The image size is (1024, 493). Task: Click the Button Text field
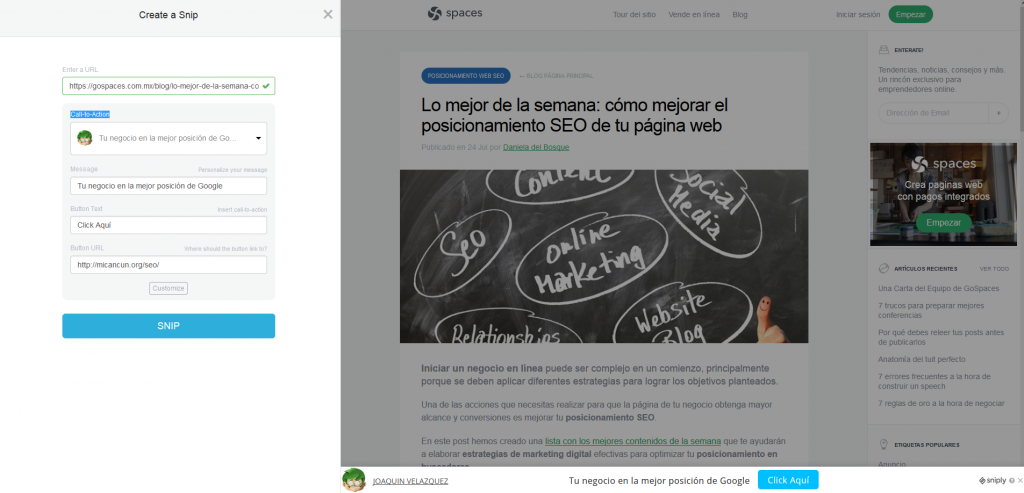coord(168,225)
